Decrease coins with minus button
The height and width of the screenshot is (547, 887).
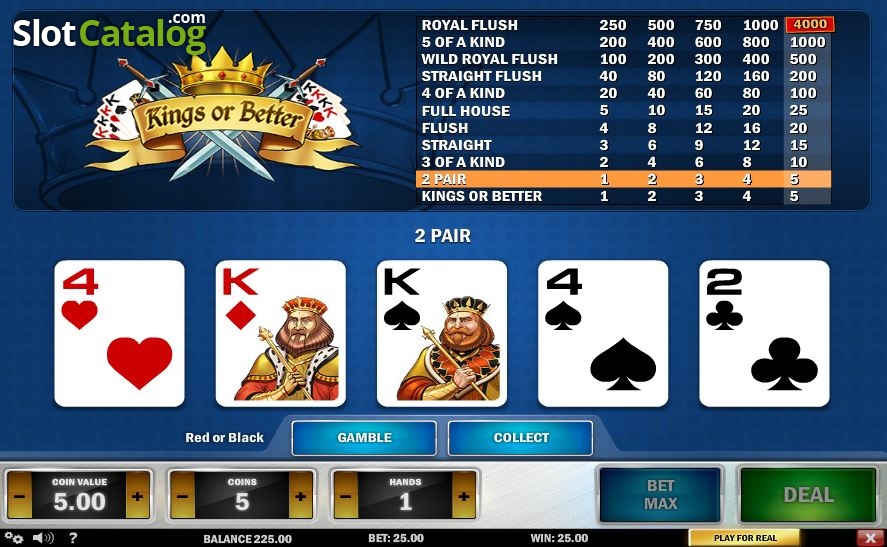[182, 496]
